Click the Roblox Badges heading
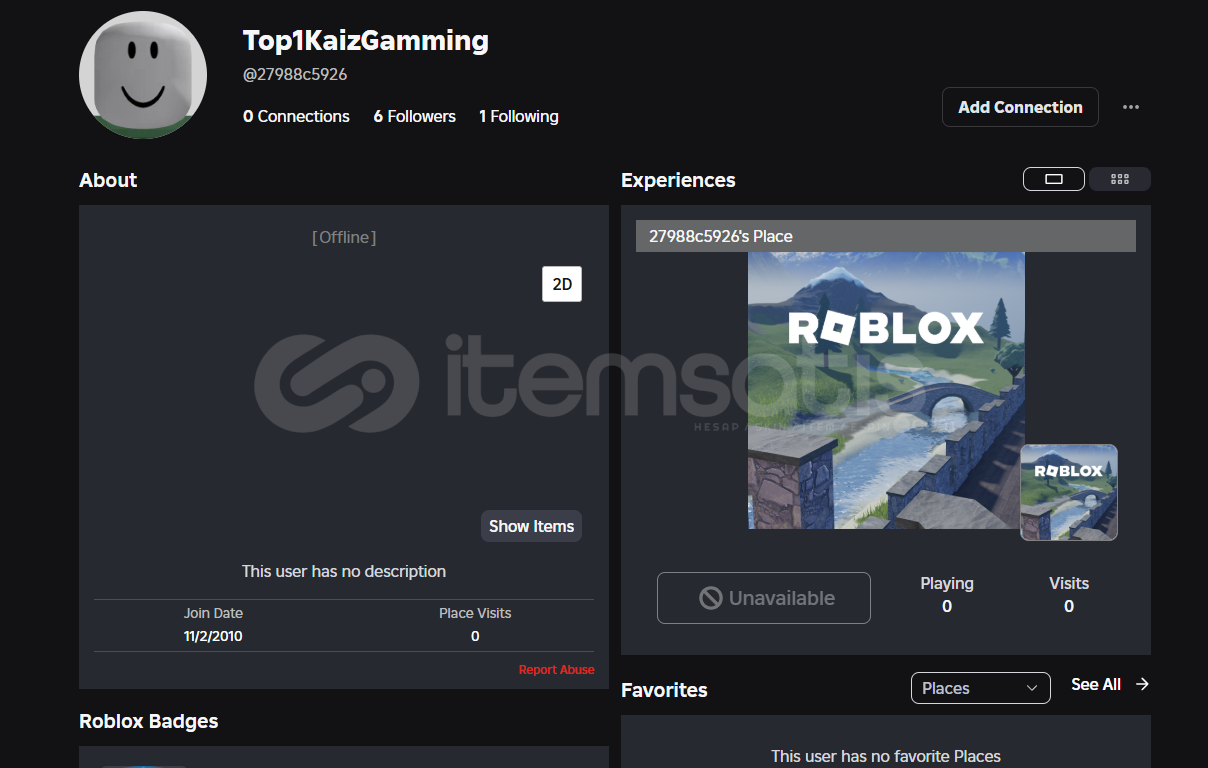The width and height of the screenshot is (1208, 768). [148, 721]
